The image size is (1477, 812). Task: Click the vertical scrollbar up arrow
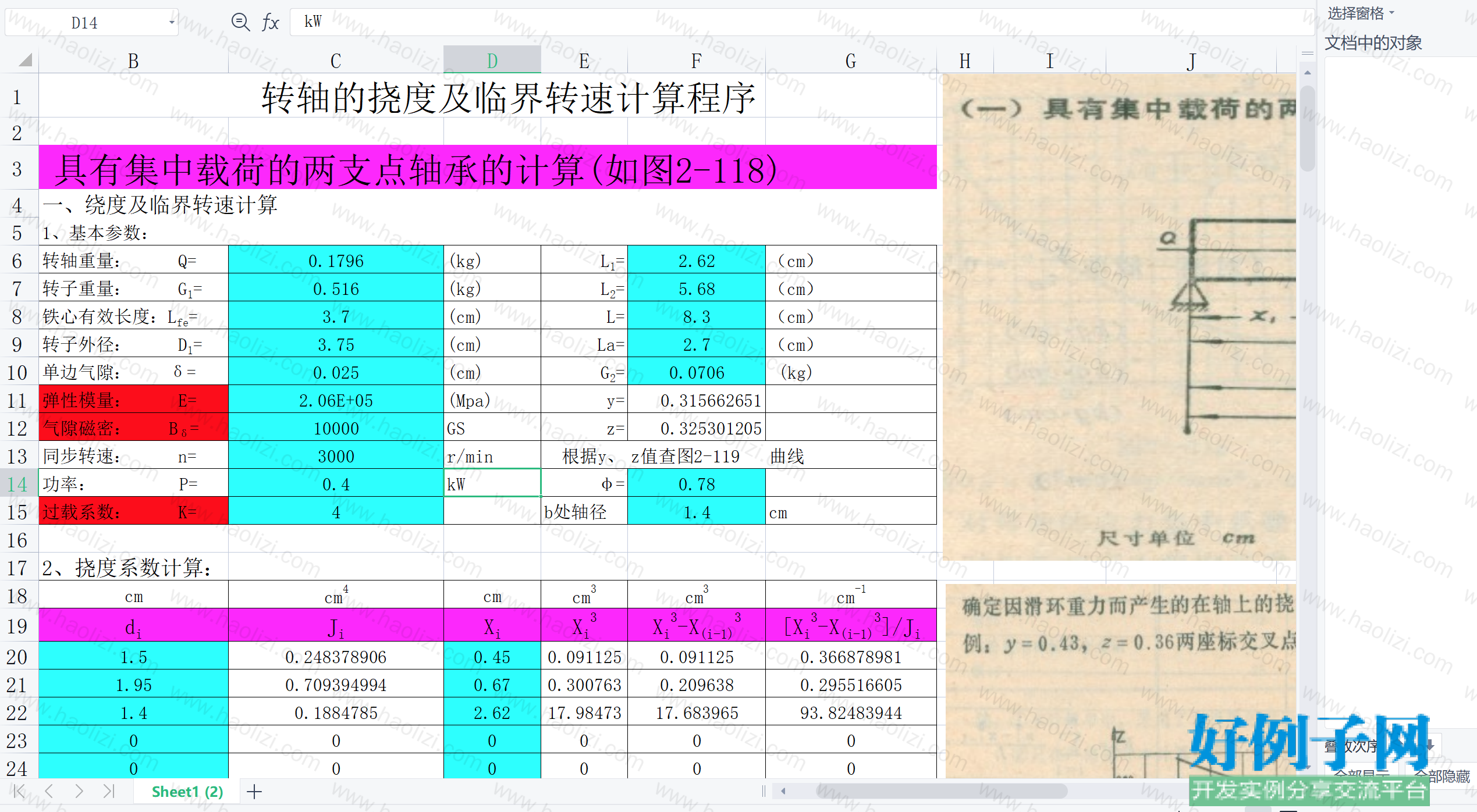pos(1308,73)
